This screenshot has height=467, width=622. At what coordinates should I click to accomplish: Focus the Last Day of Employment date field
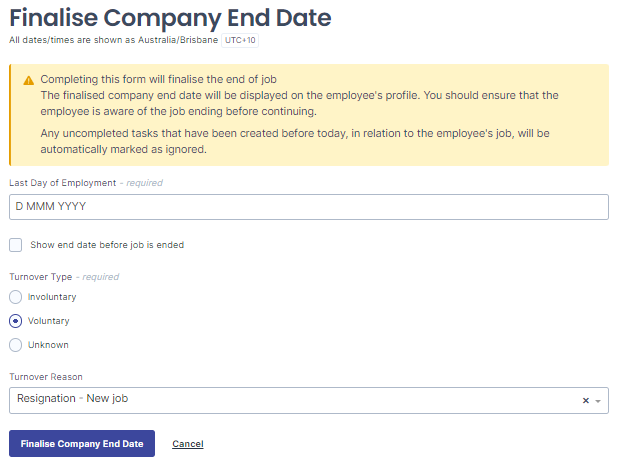tap(309, 207)
